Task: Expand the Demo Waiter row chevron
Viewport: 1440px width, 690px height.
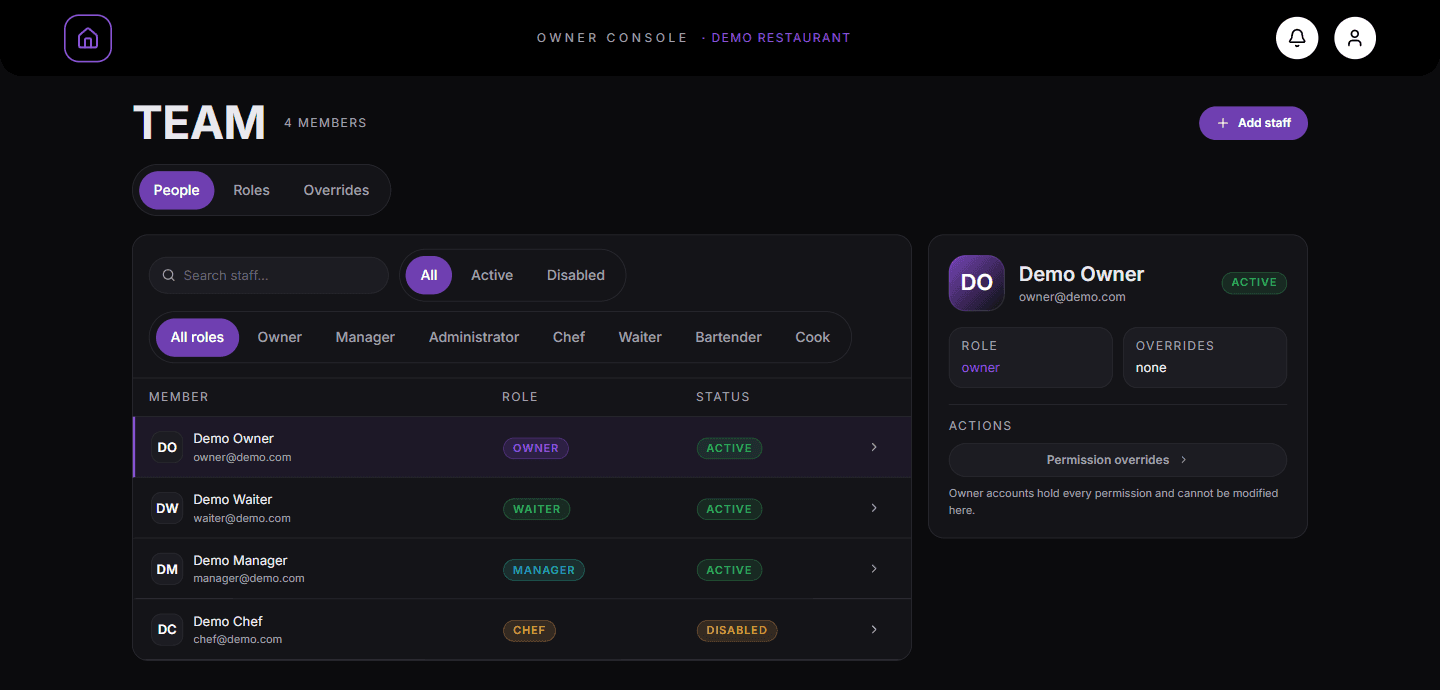Action: (x=874, y=508)
